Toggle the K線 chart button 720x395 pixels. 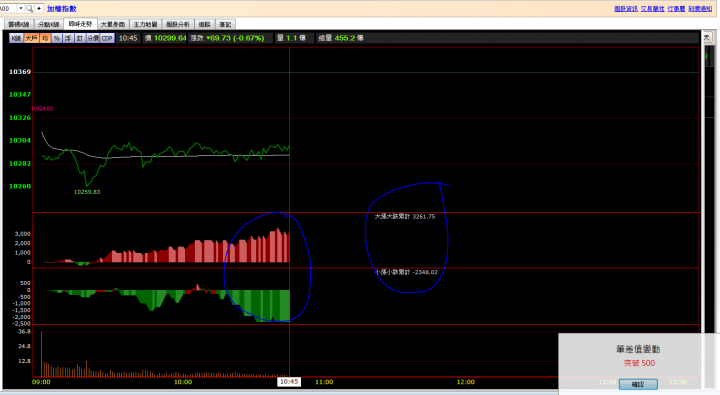[17, 38]
